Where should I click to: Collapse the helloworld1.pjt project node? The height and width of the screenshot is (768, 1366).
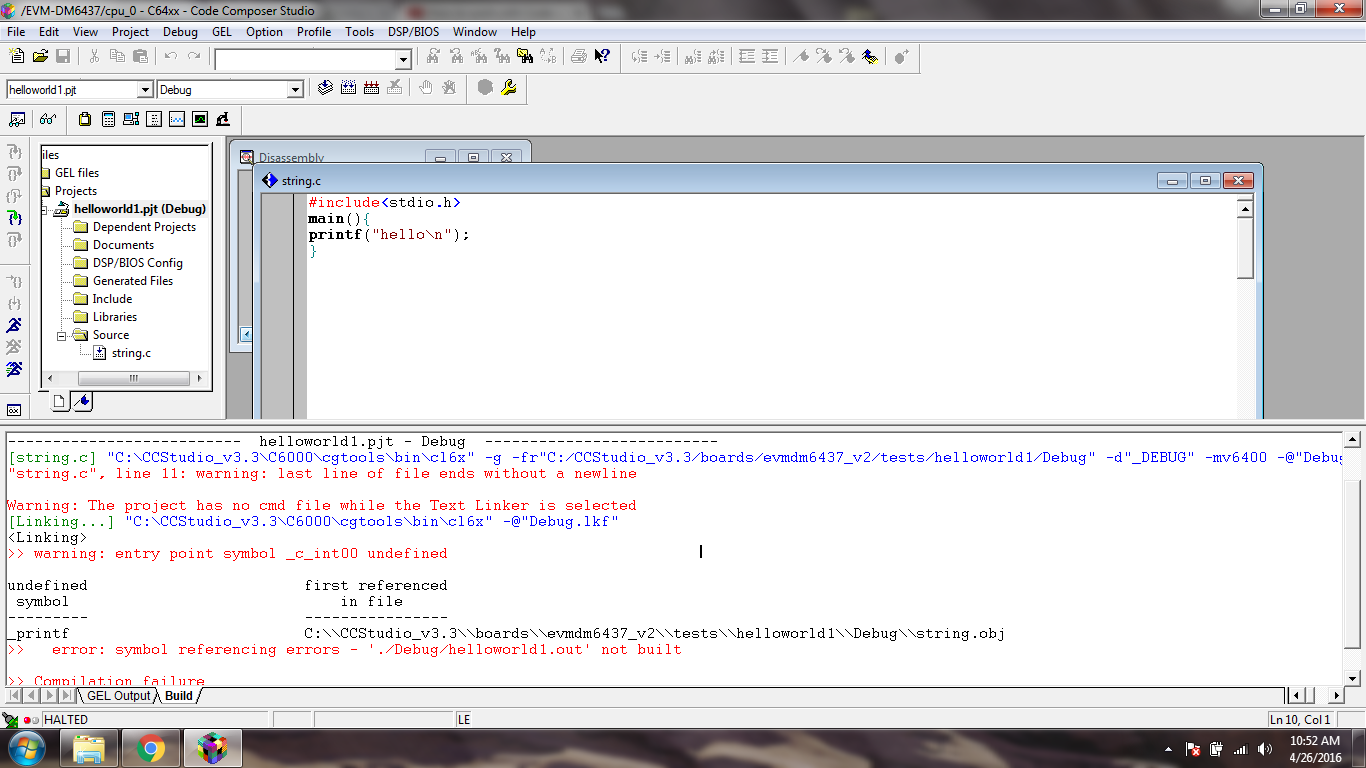(46, 209)
